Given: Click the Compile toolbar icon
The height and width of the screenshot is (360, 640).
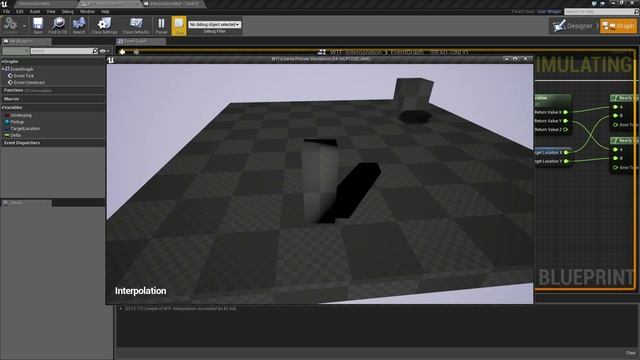Looking at the screenshot, I should (11, 25).
